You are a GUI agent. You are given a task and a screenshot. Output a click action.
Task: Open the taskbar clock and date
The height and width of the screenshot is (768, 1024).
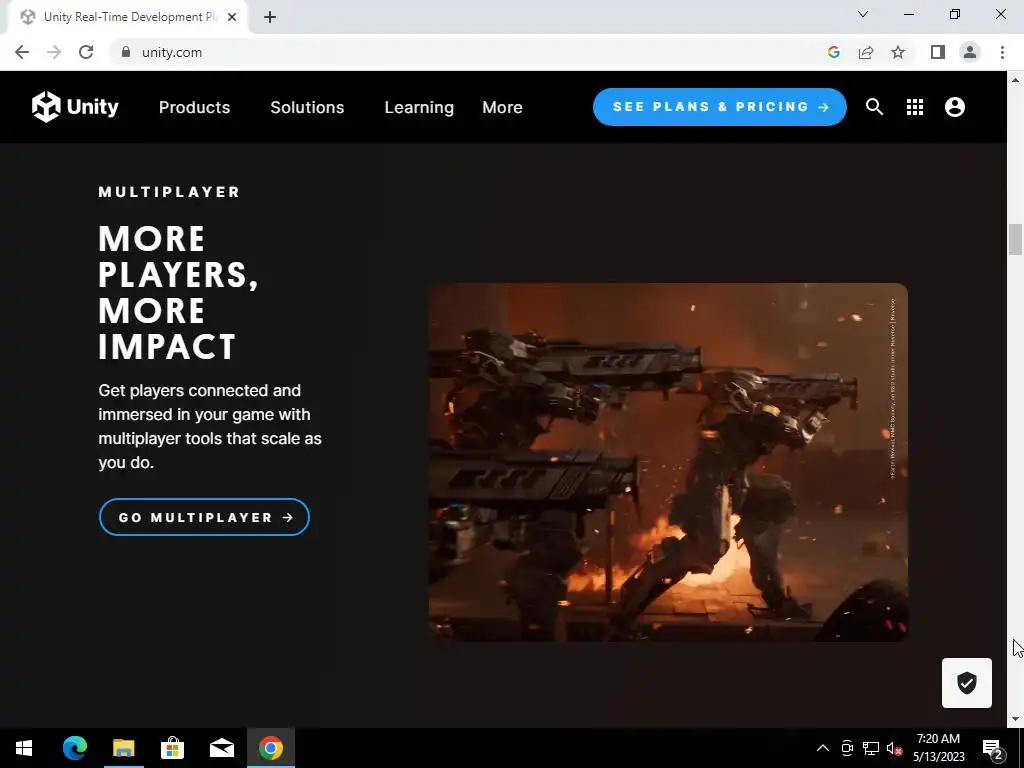[938, 748]
